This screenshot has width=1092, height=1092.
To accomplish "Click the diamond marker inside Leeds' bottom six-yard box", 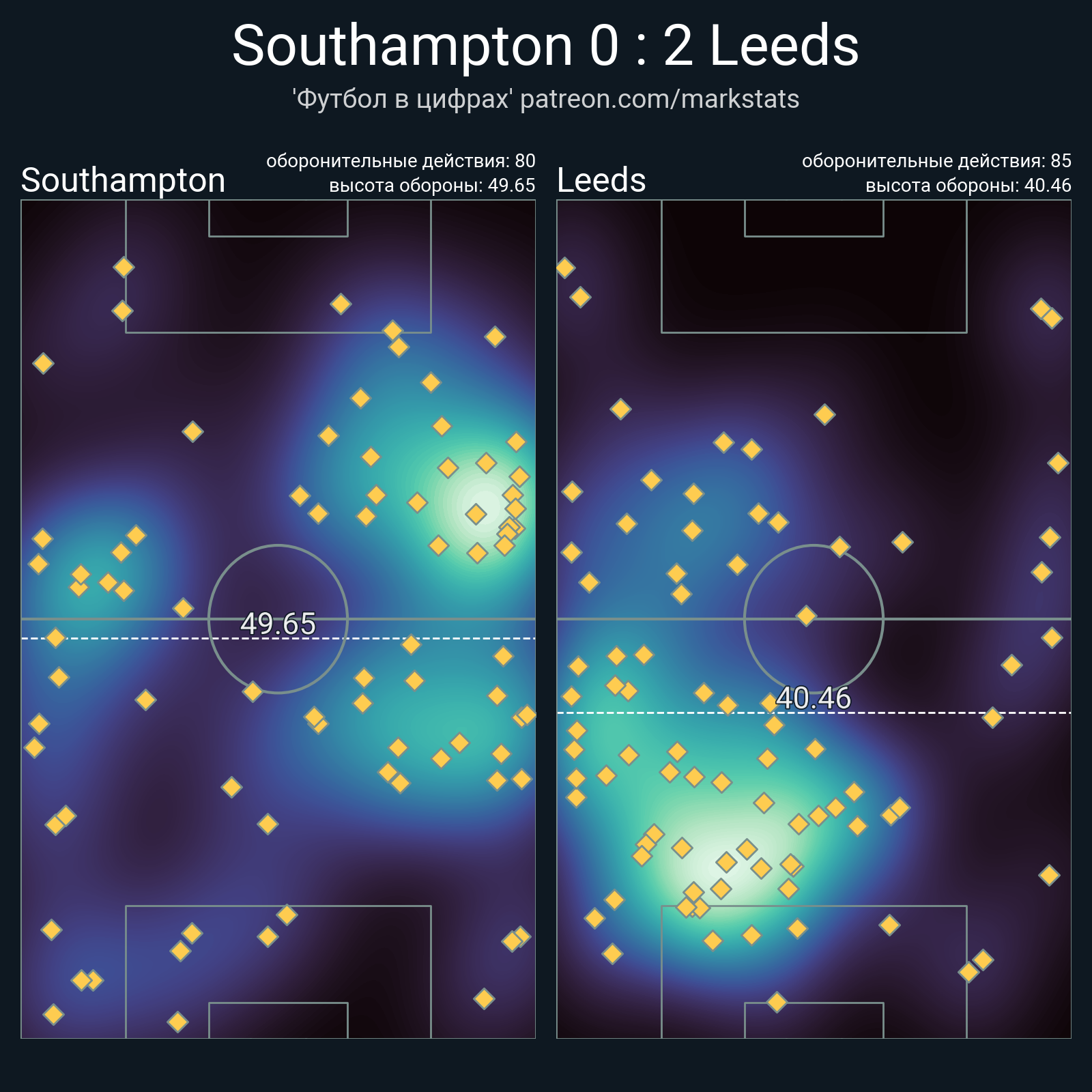I will pyautogui.click(x=777, y=1002).
